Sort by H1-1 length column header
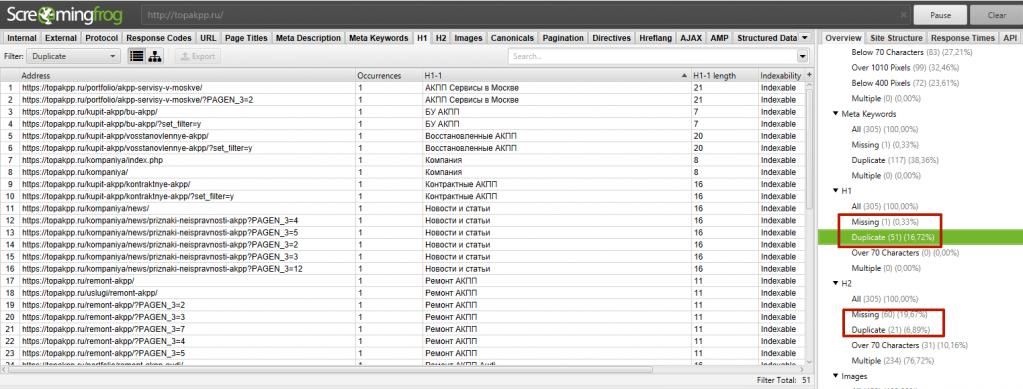Image resolution: width=1023 pixels, height=389 pixels. [724, 76]
